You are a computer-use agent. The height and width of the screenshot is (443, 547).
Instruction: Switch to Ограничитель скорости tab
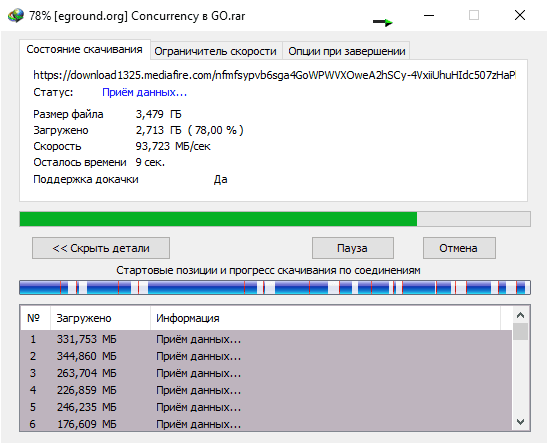click(x=216, y=51)
